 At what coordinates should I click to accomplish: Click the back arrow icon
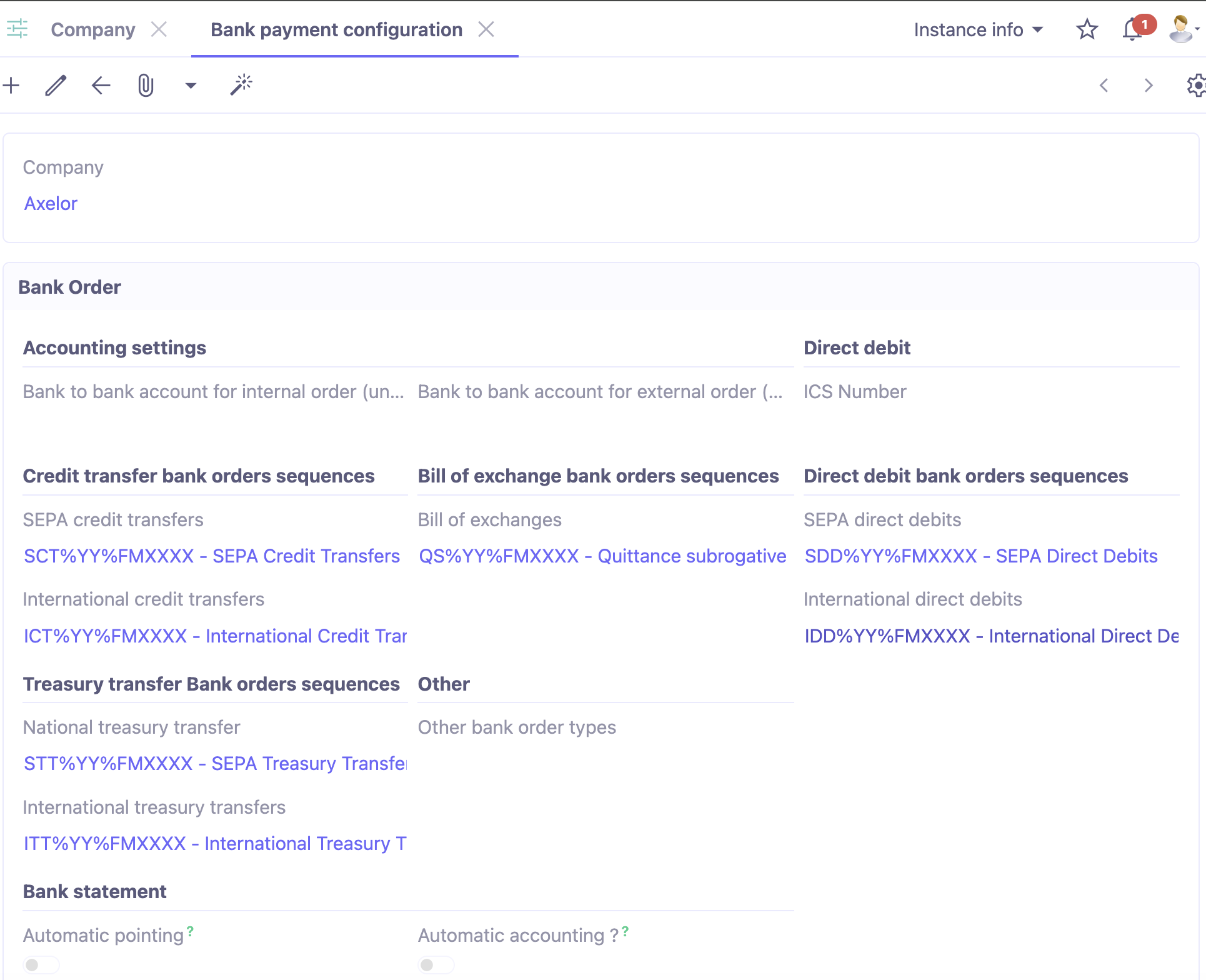[x=101, y=86]
